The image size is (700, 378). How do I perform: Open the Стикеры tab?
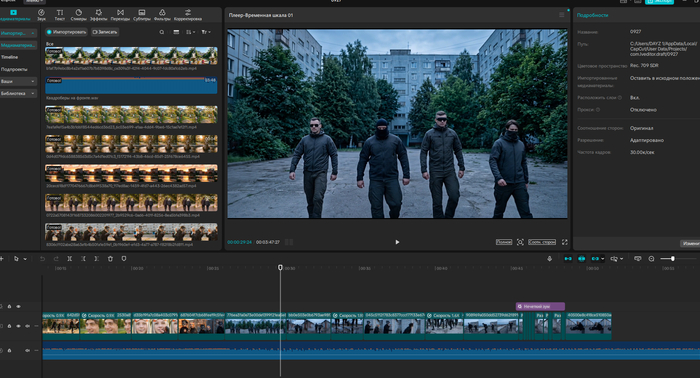tap(79, 15)
